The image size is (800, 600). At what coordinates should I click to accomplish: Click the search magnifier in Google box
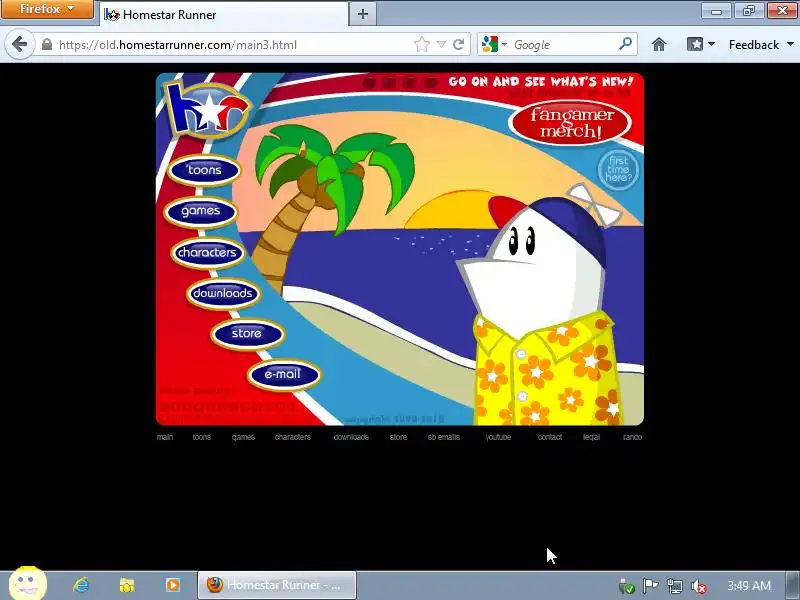pos(625,44)
